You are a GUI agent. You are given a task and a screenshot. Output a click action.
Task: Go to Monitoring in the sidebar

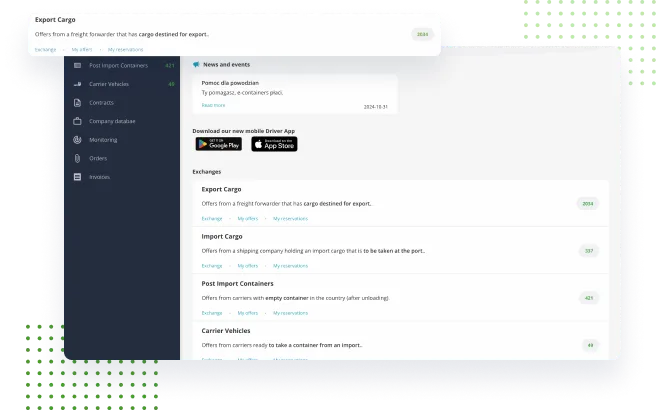pos(103,140)
